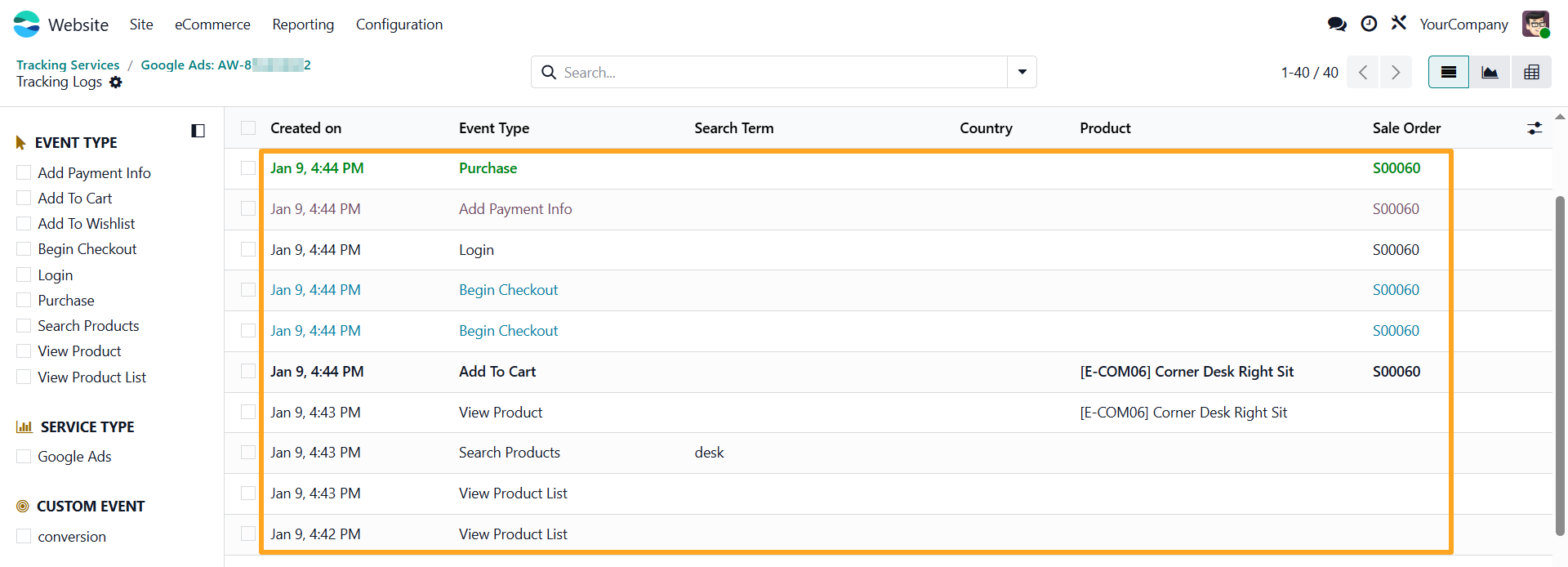Image resolution: width=1568 pixels, height=567 pixels.
Task: Open optional columns settings icon
Action: pos(1535,128)
